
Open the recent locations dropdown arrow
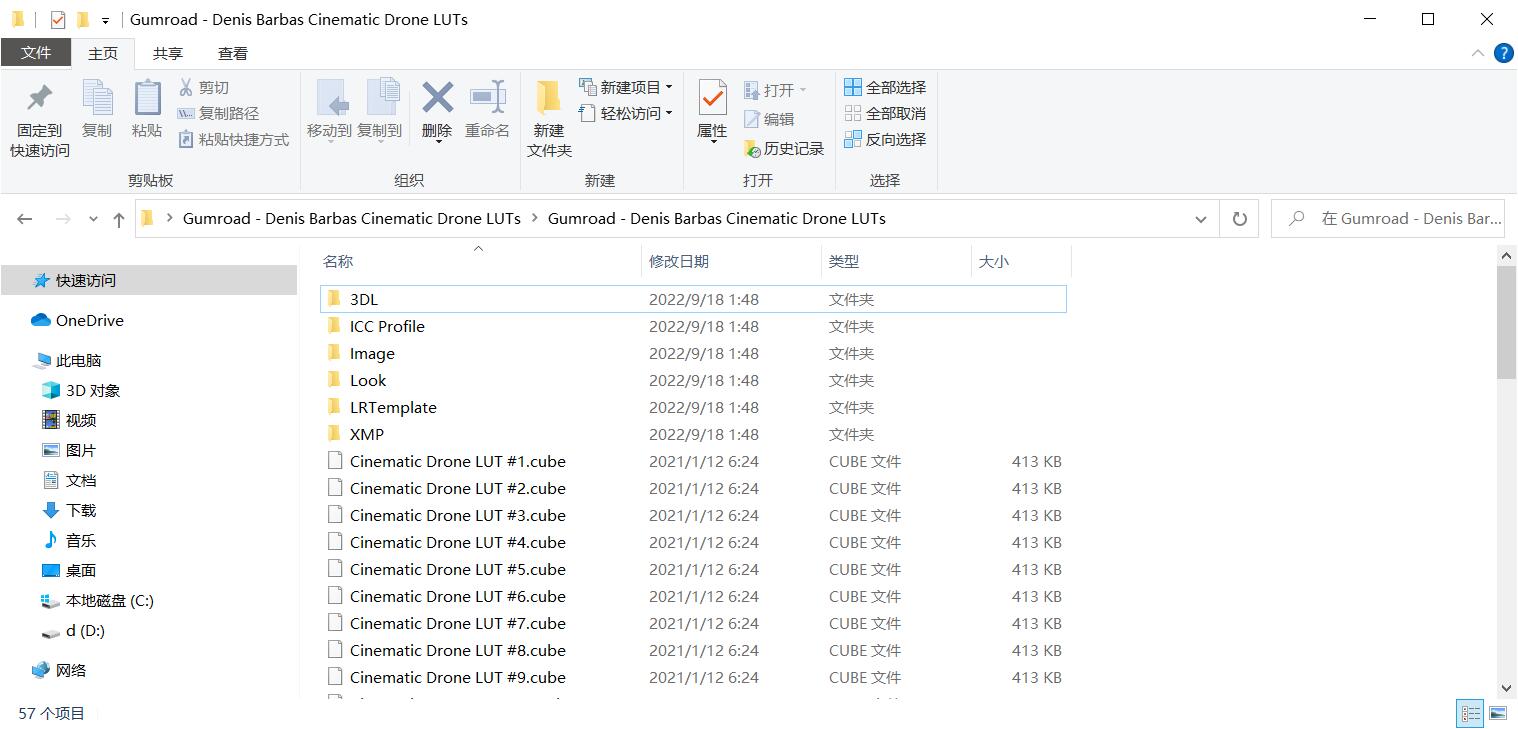point(93,219)
